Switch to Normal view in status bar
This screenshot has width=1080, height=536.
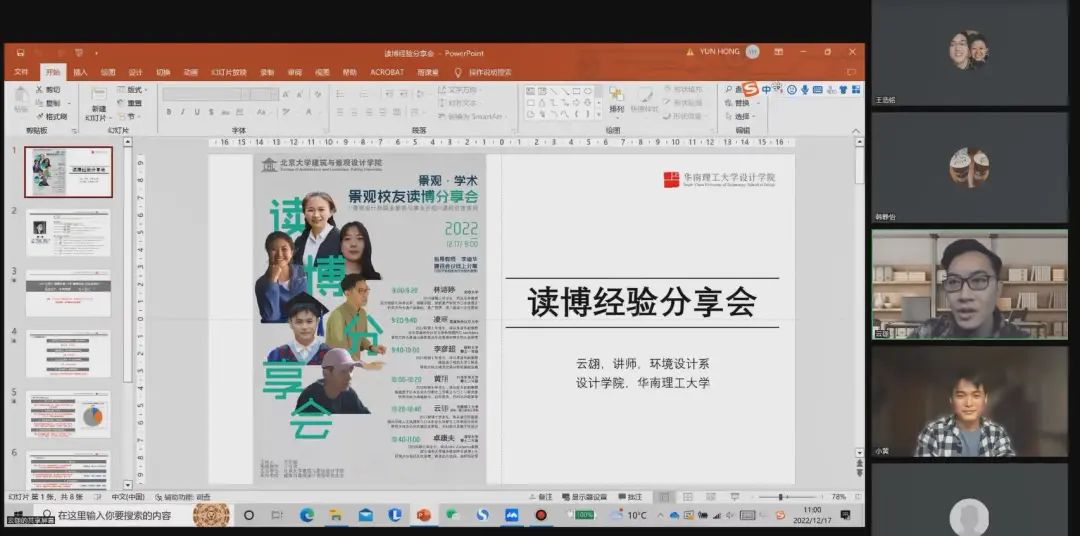click(663, 496)
